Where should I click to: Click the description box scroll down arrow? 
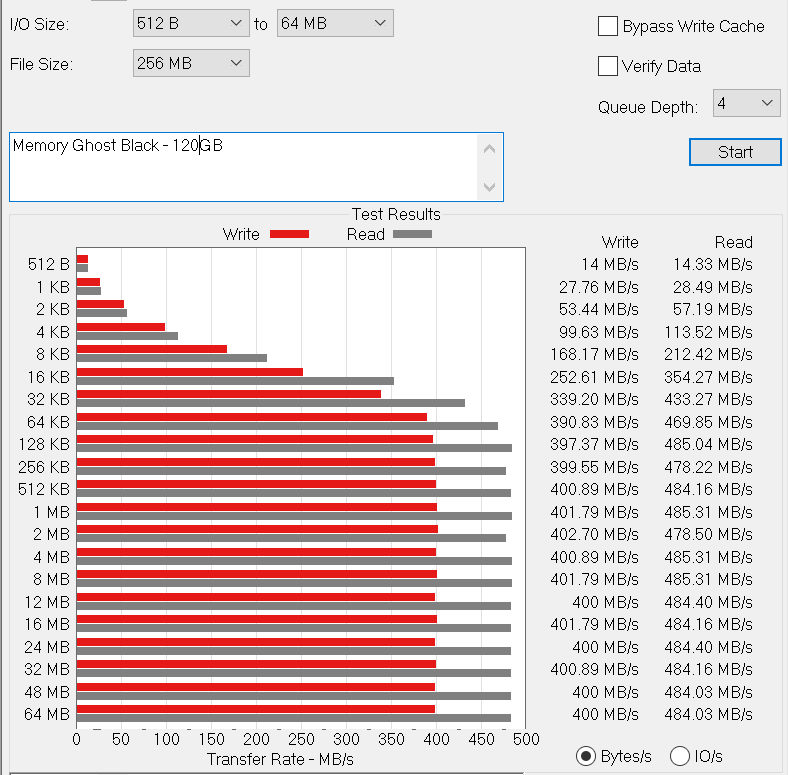point(489,187)
